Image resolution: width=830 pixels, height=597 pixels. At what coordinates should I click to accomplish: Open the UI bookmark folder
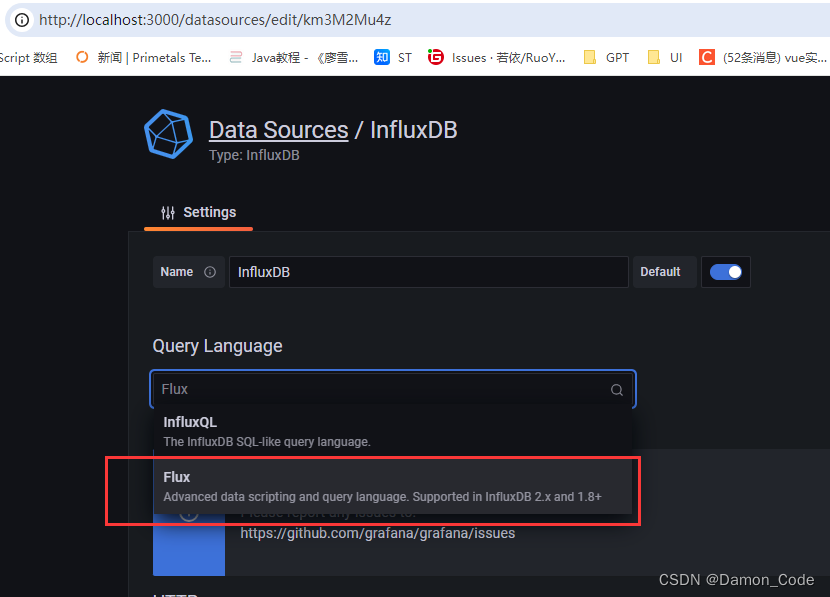tap(665, 57)
